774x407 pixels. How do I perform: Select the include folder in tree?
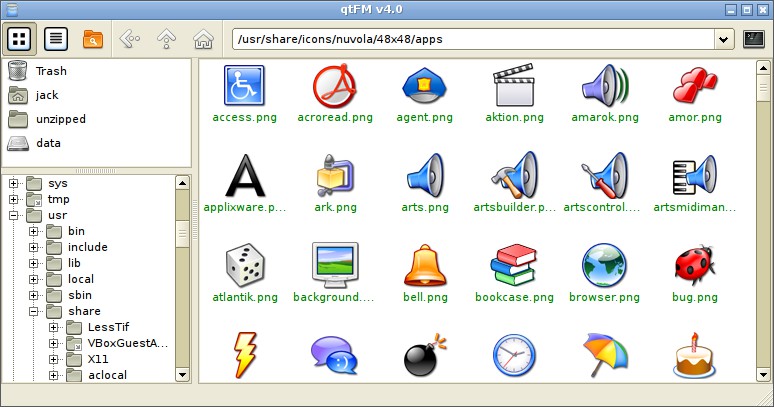[x=77, y=247]
